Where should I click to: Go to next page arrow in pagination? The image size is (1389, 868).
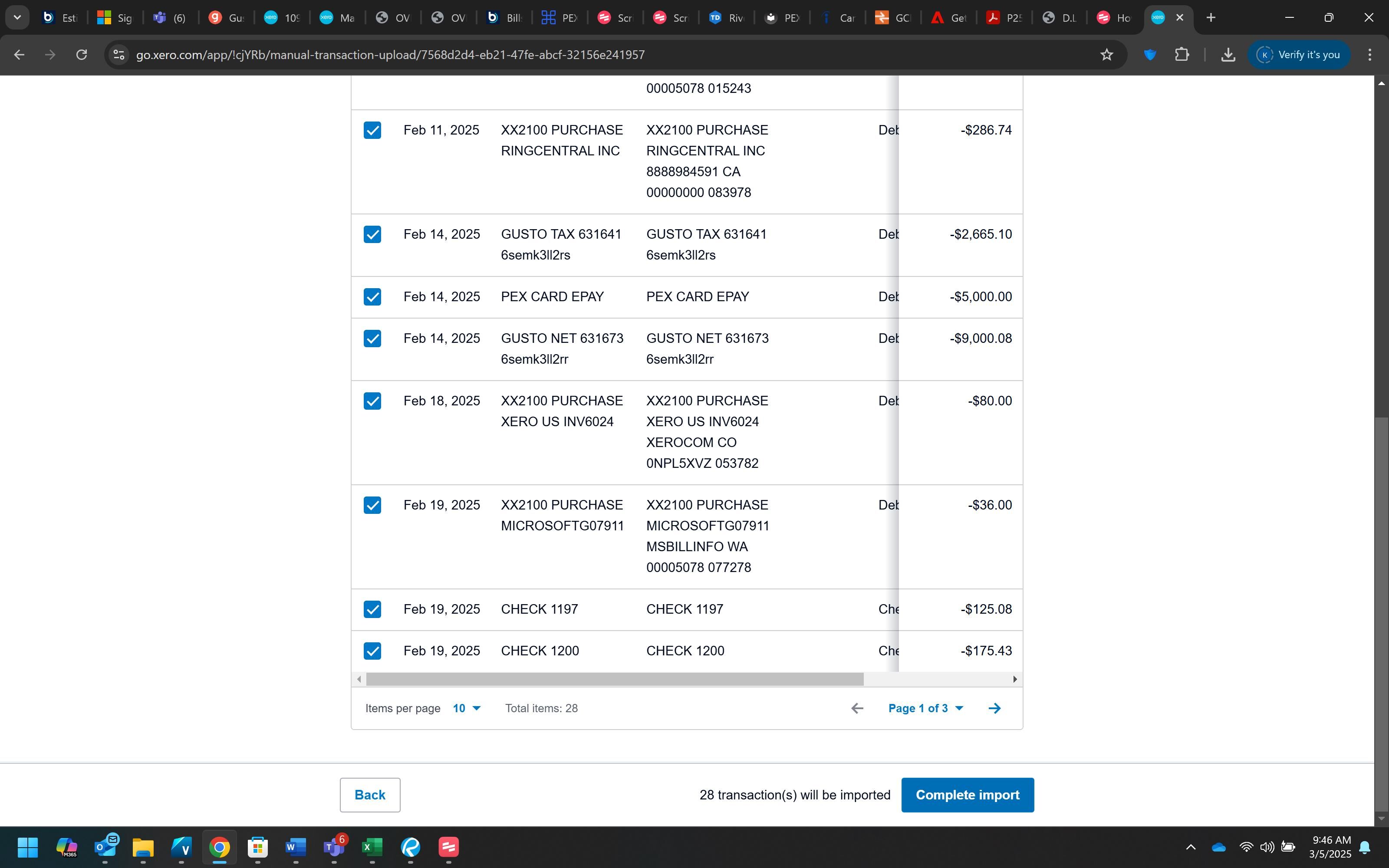coord(995,708)
